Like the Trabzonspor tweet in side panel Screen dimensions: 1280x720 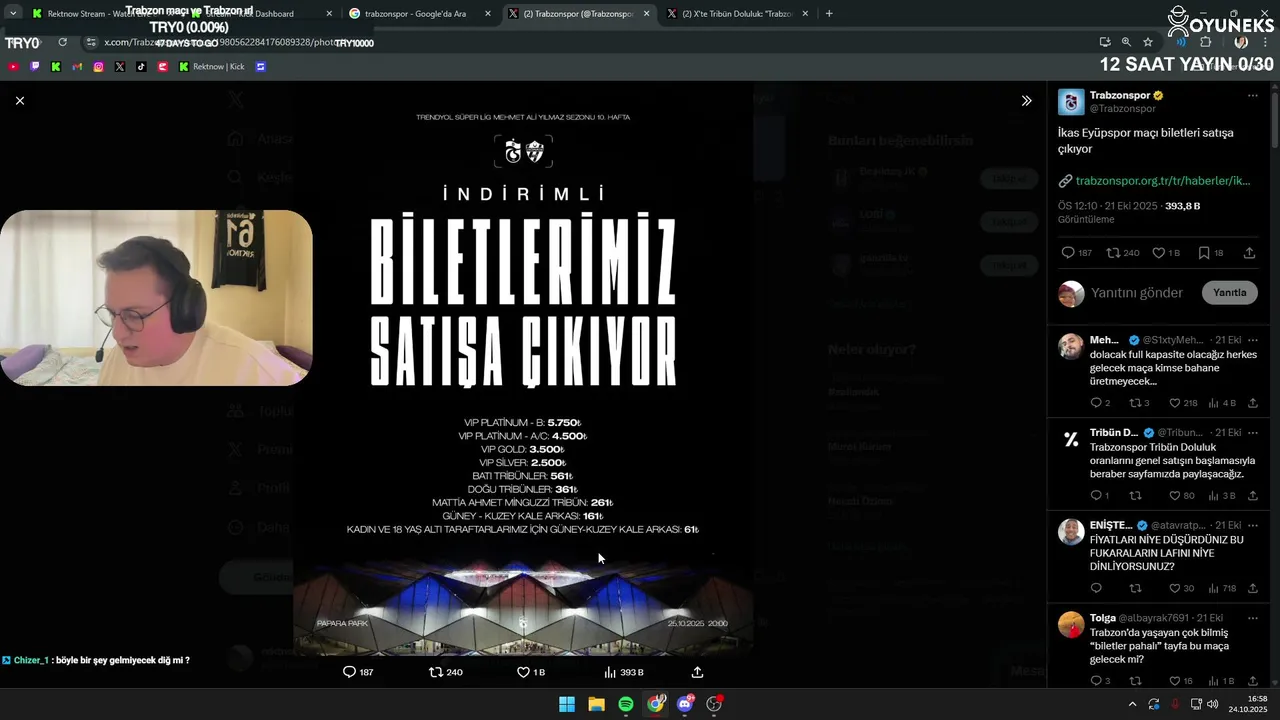tap(1158, 253)
